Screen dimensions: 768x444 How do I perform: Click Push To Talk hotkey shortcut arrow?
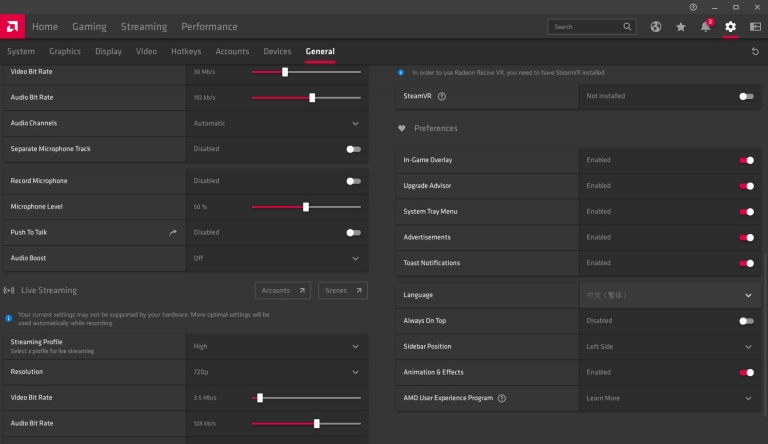point(173,232)
